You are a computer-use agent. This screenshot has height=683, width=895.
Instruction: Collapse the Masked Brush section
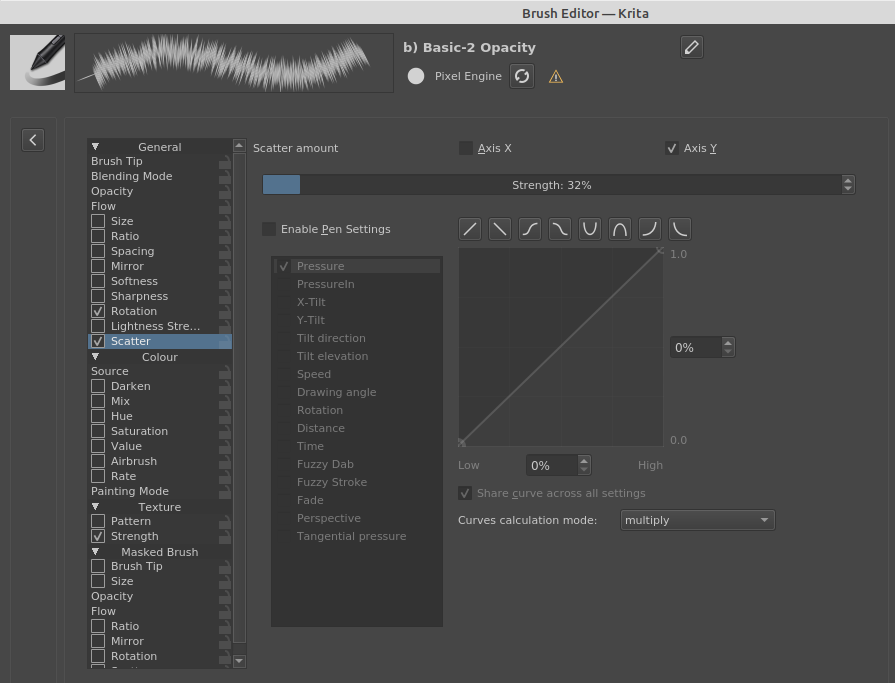96,552
